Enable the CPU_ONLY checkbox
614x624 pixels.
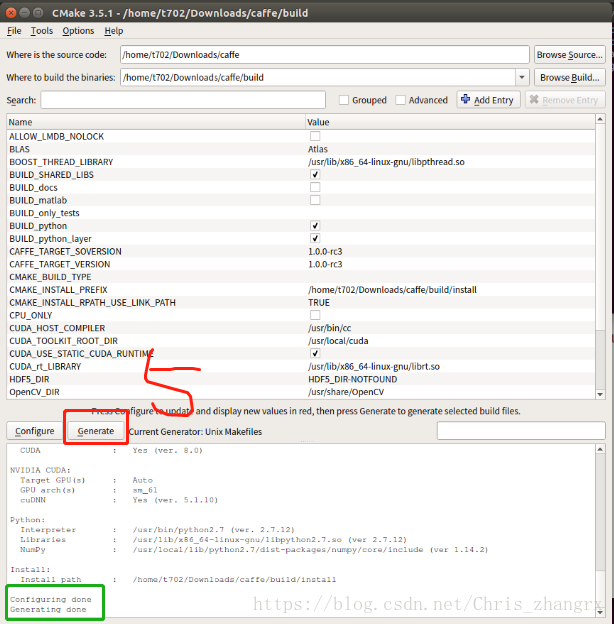(x=315, y=315)
